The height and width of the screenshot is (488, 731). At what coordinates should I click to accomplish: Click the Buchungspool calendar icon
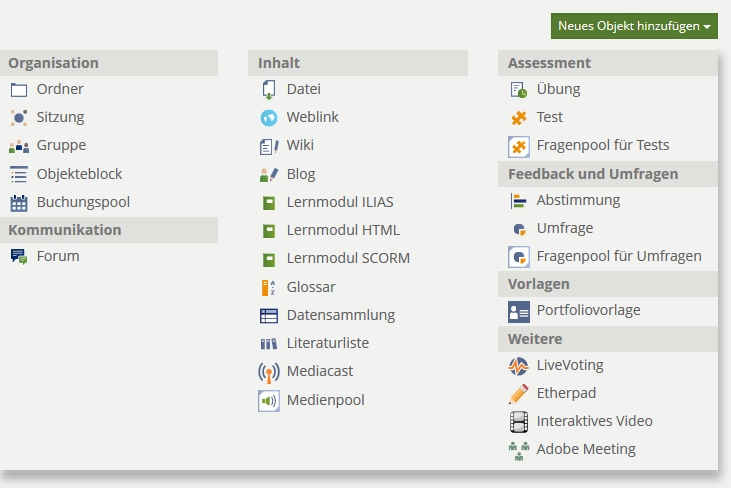(19, 203)
